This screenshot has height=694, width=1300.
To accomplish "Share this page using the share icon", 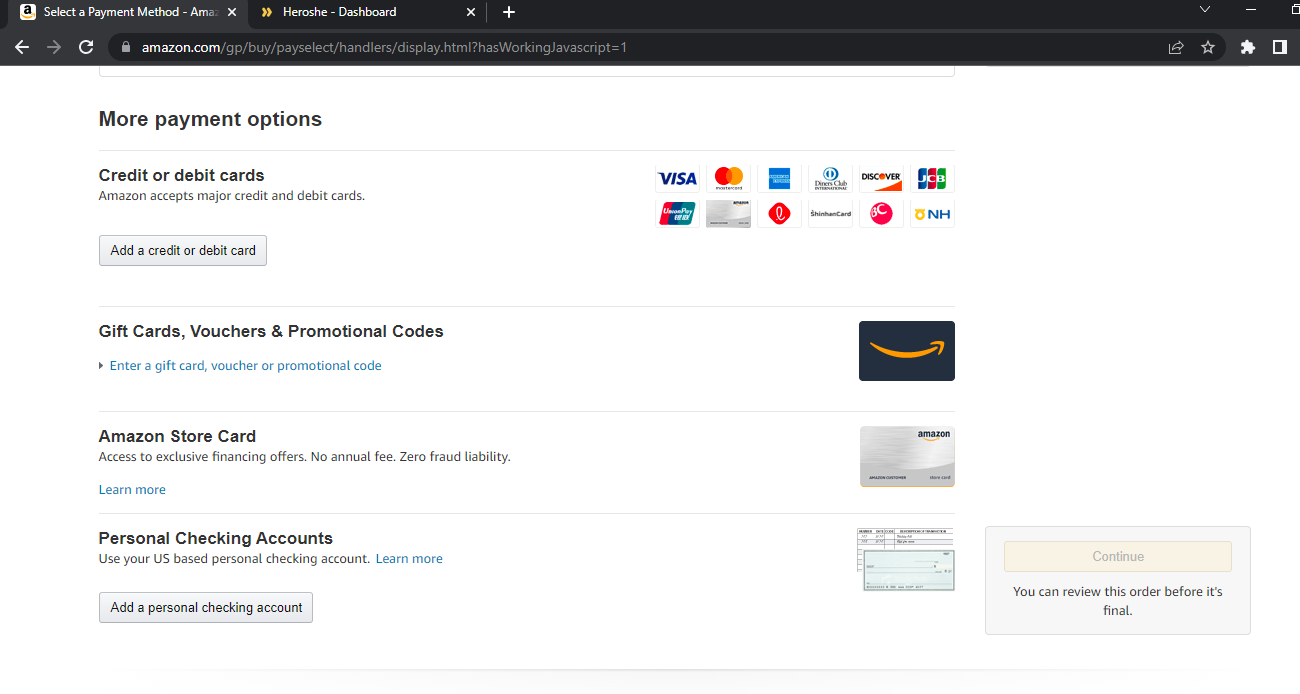I will (1176, 47).
